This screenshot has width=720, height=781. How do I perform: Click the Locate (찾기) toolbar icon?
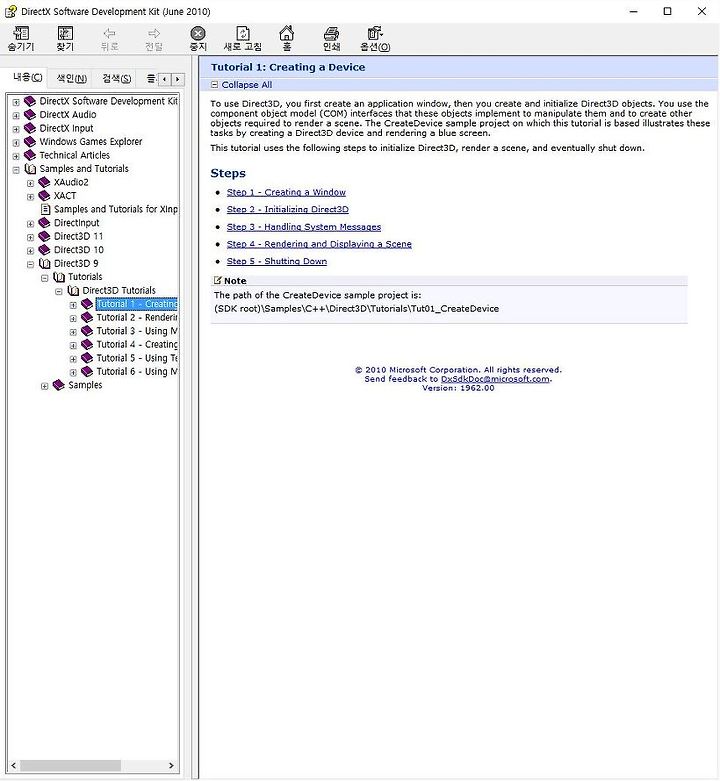point(65,33)
